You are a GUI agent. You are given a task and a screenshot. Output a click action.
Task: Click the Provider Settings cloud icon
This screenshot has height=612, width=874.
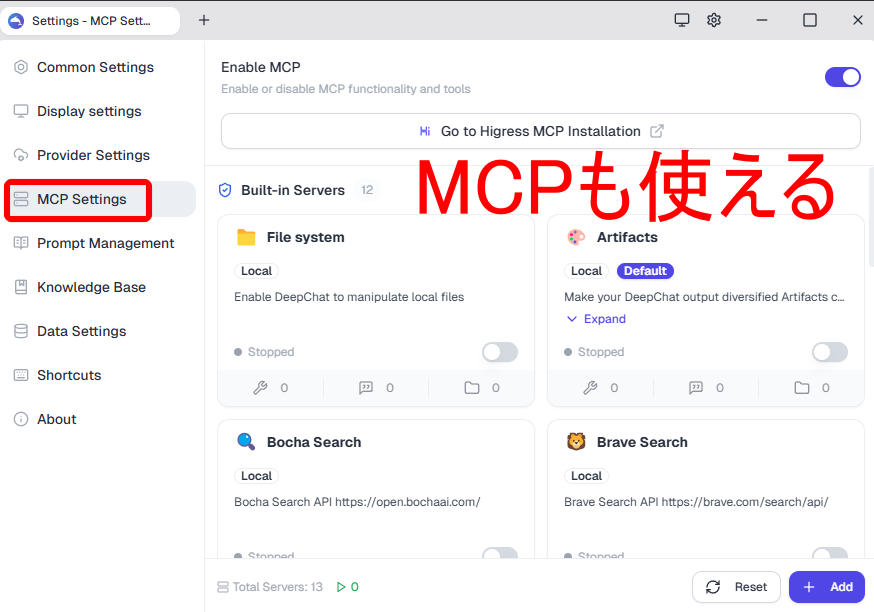pyautogui.click(x=21, y=156)
